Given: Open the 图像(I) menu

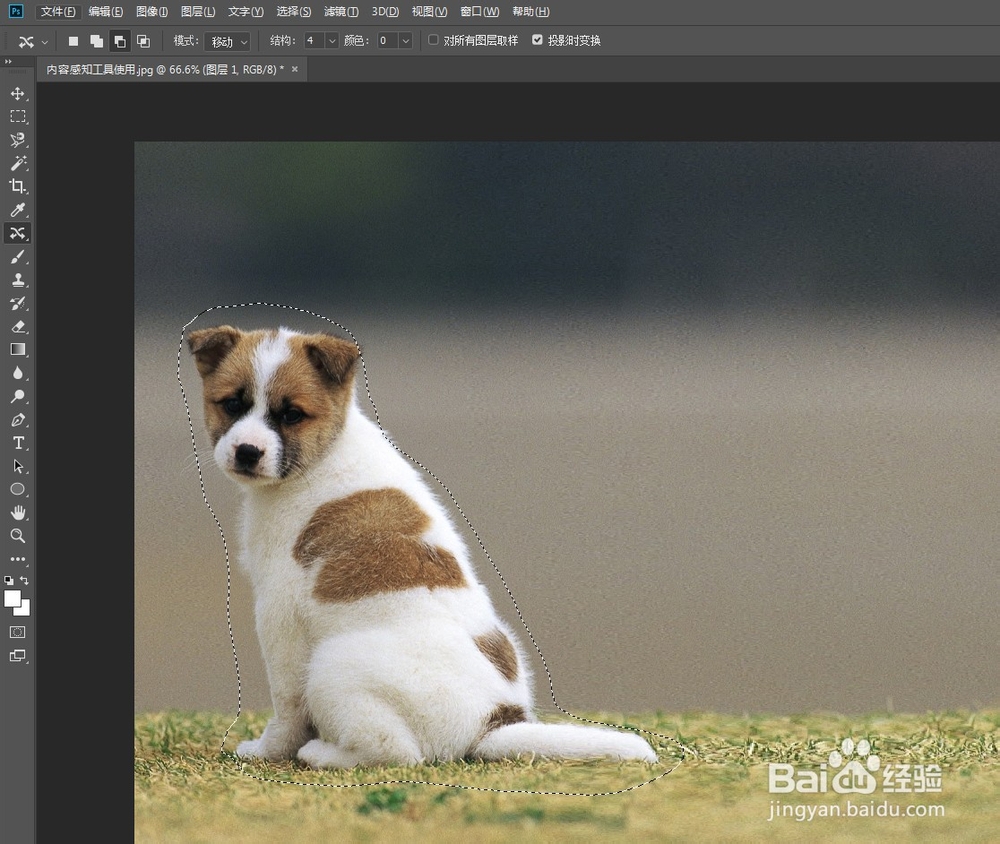Looking at the screenshot, I should [x=152, y=11].
